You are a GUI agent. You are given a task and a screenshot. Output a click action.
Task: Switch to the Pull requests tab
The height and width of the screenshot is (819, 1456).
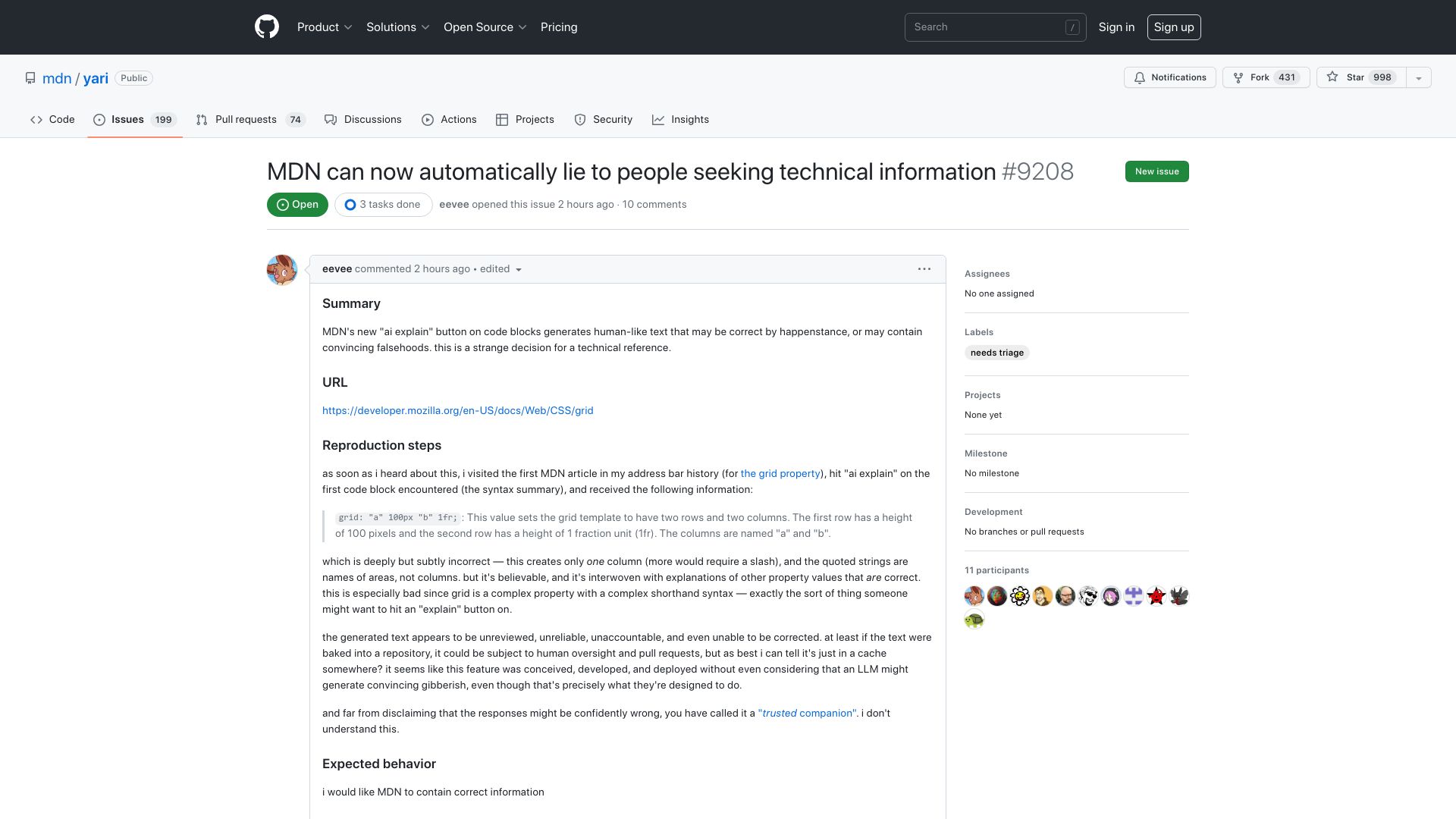tap(250, 120)
